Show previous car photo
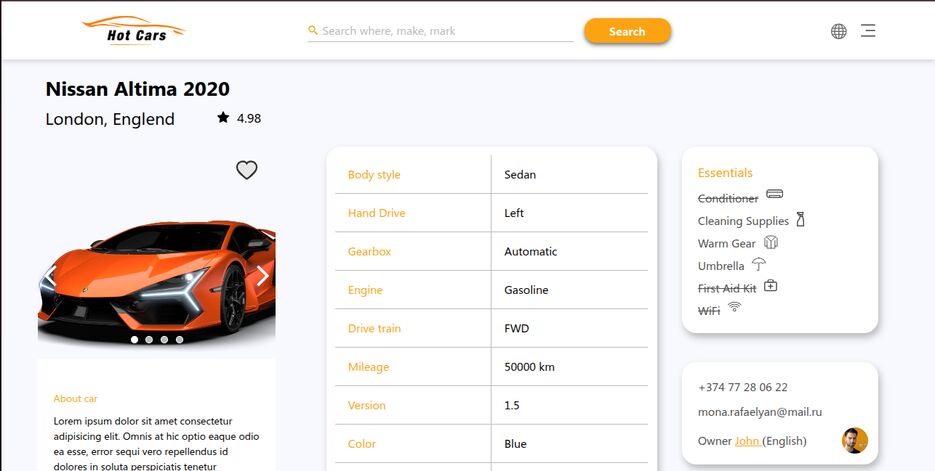935x471 pixels. click(48, 276)
